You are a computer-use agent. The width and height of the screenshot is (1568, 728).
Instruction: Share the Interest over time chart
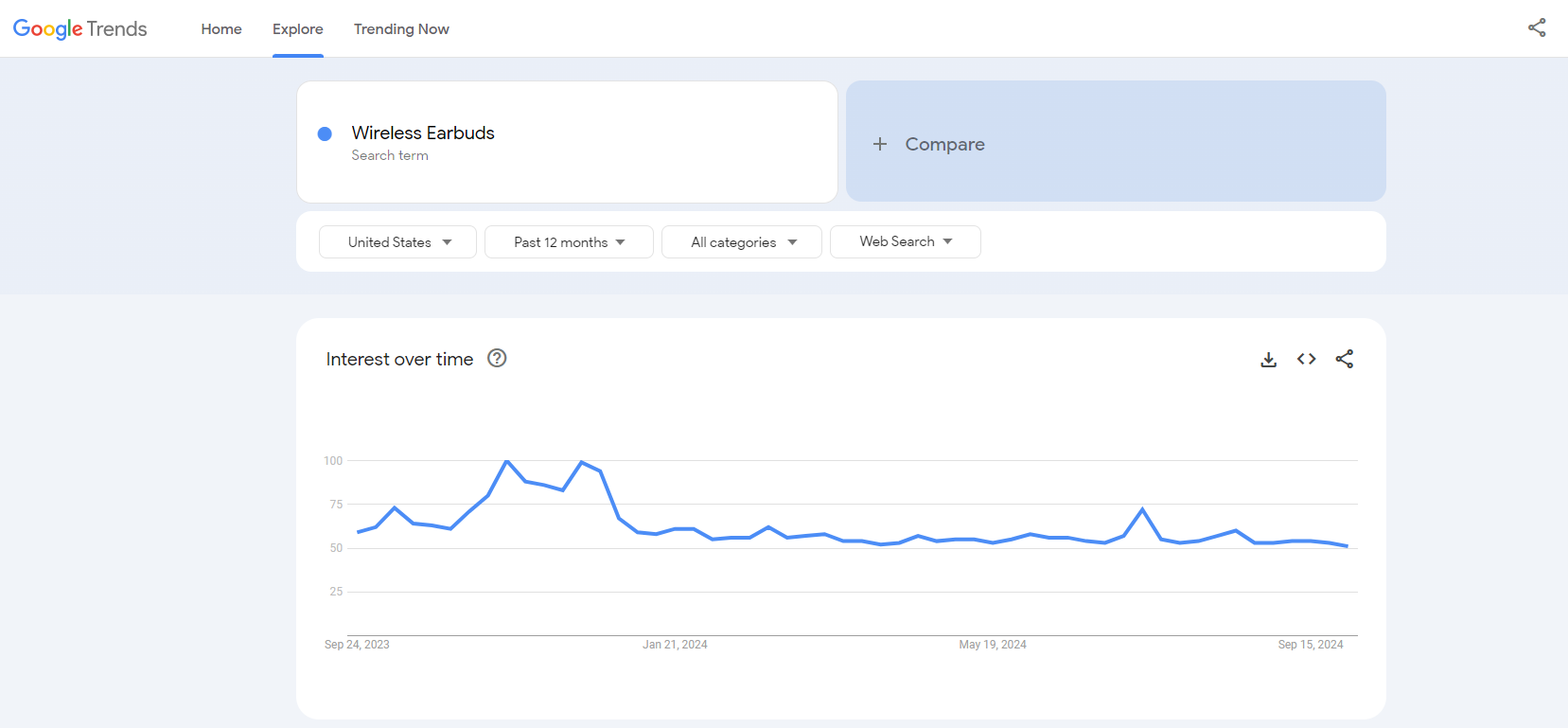1345,359
